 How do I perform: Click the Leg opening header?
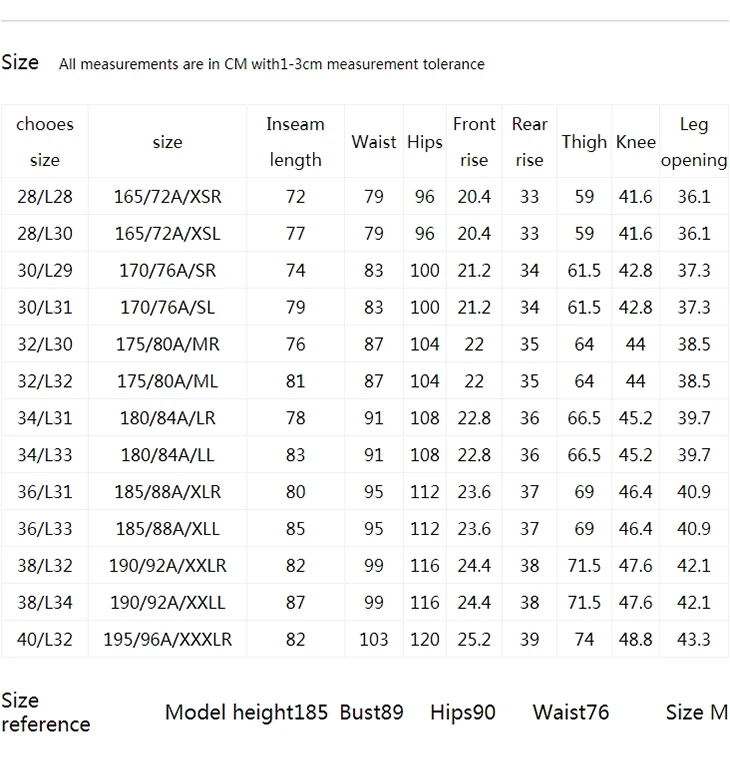click(x=694, y=141)
